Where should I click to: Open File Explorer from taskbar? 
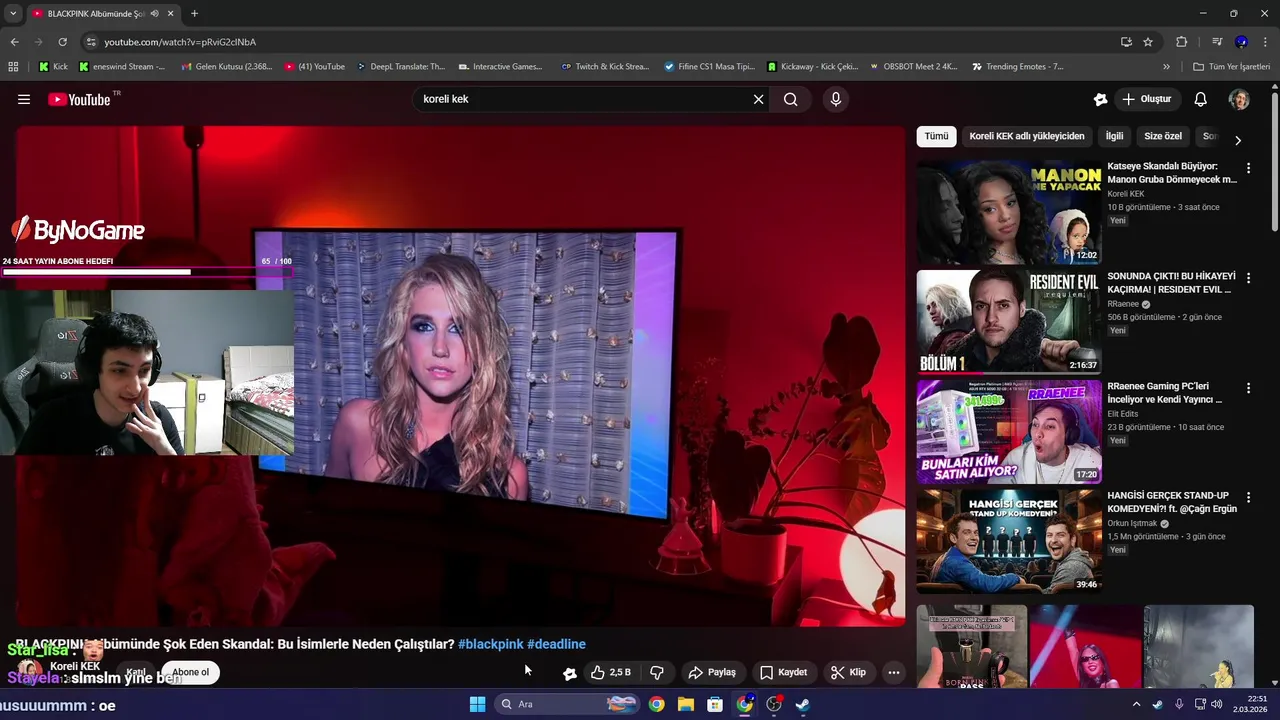pos(686,704)
